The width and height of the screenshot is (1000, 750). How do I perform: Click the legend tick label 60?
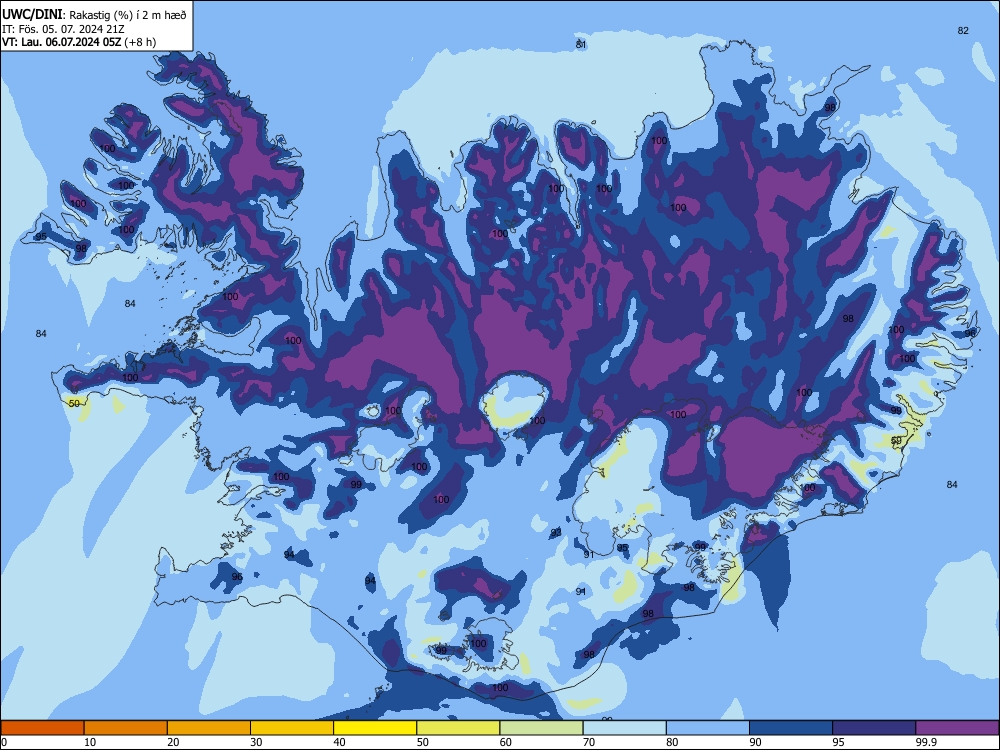coord(506,742)
